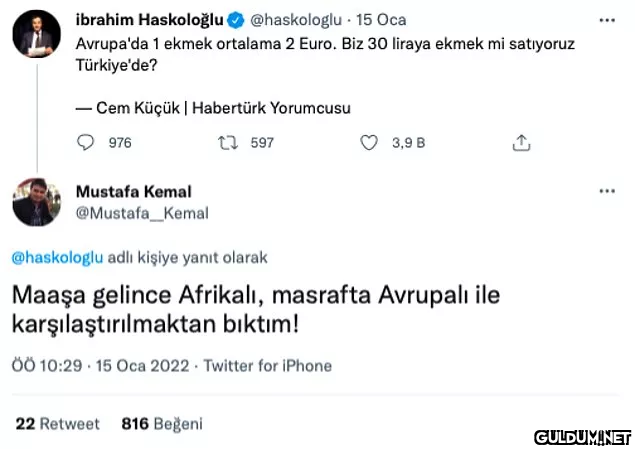This screenshot has height=449, width=635.
Task: Open İbrahim Haskoloğlu's profile picture
Action: click(x=37, y=34)
